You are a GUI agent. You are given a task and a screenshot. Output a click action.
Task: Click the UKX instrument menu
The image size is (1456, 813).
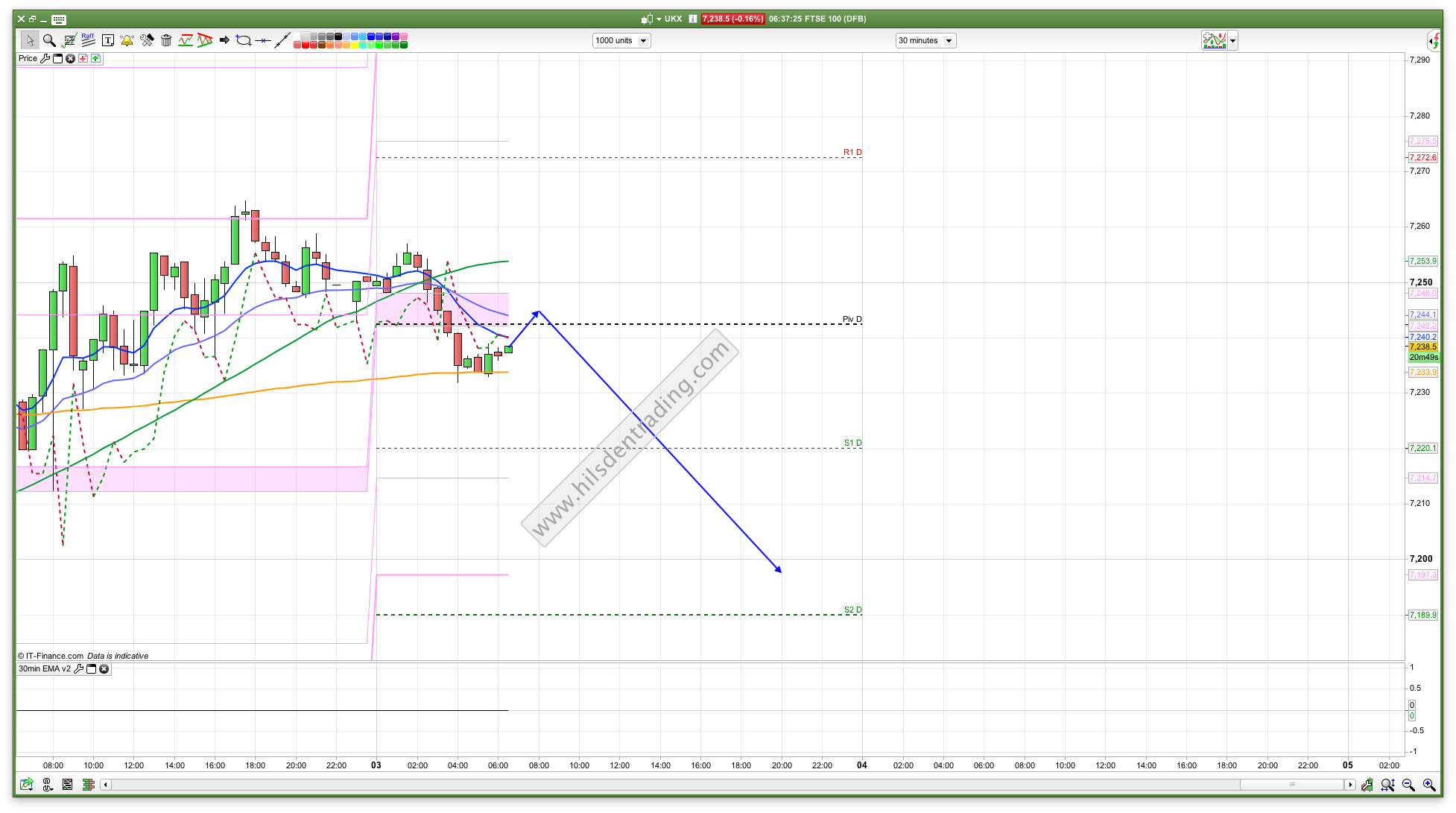[672, 19]
